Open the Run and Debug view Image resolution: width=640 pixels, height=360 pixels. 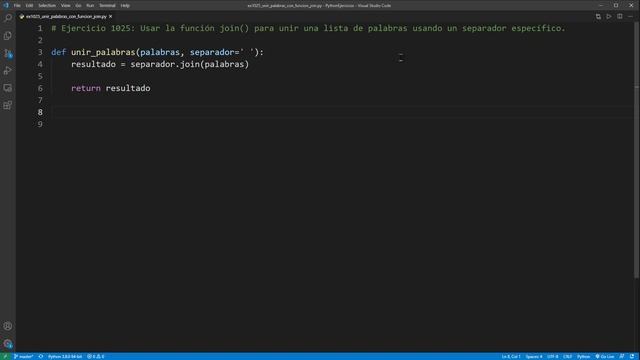point(8,71)
